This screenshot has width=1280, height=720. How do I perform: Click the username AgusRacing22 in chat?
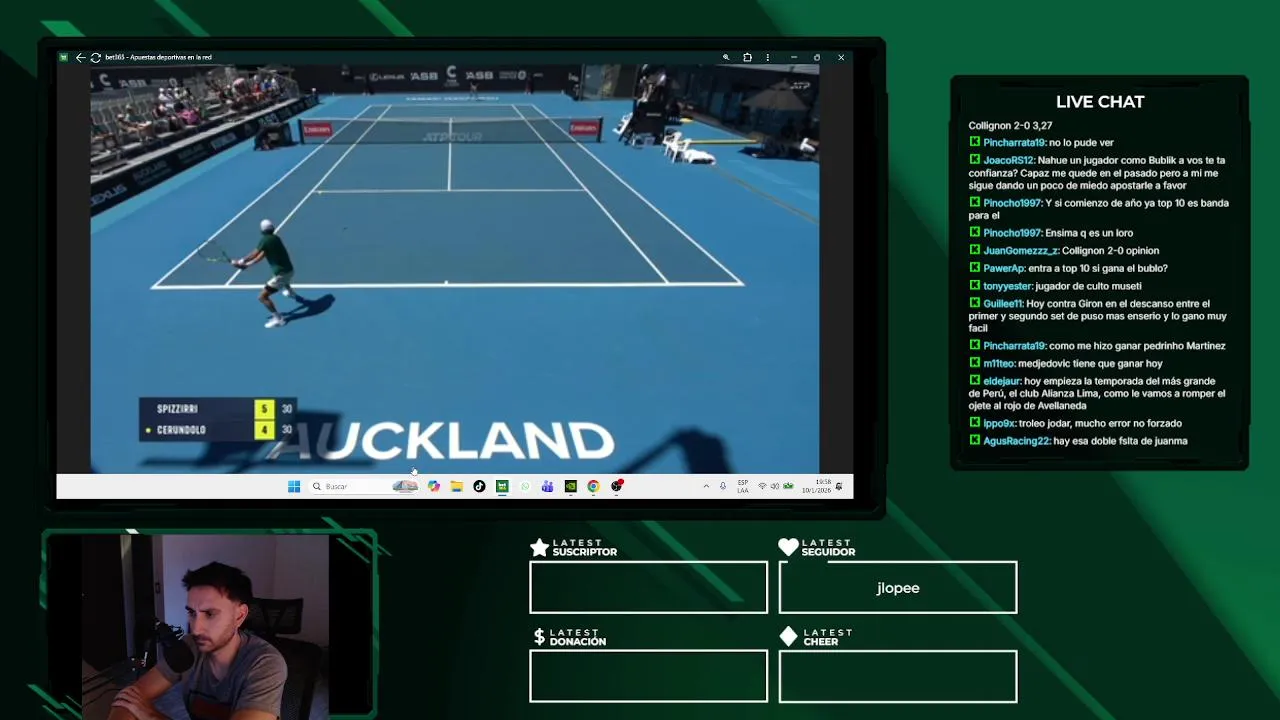coord(1016,441)
